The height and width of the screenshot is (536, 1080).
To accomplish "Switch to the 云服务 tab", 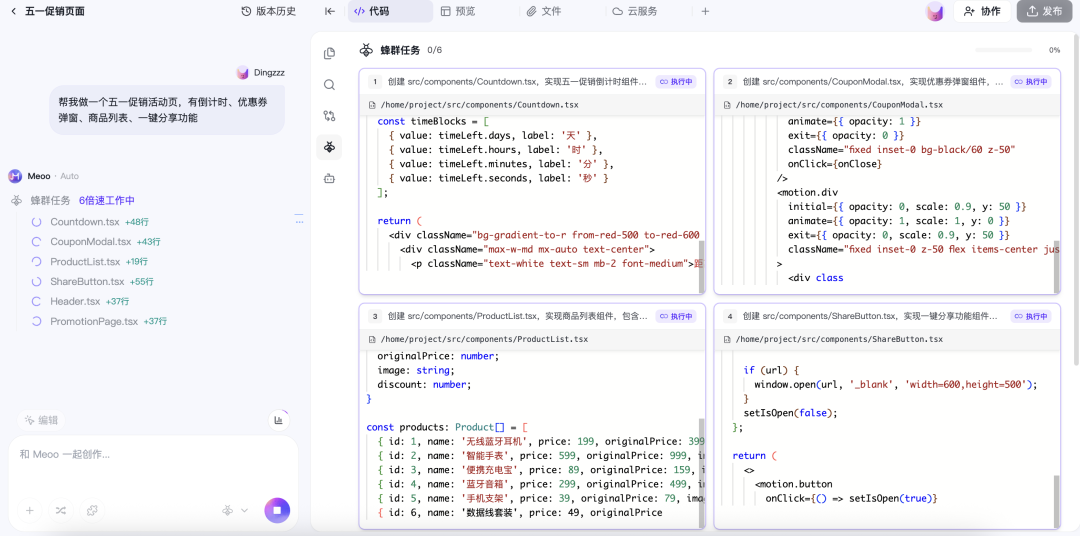I will click(x=634, y=11).
